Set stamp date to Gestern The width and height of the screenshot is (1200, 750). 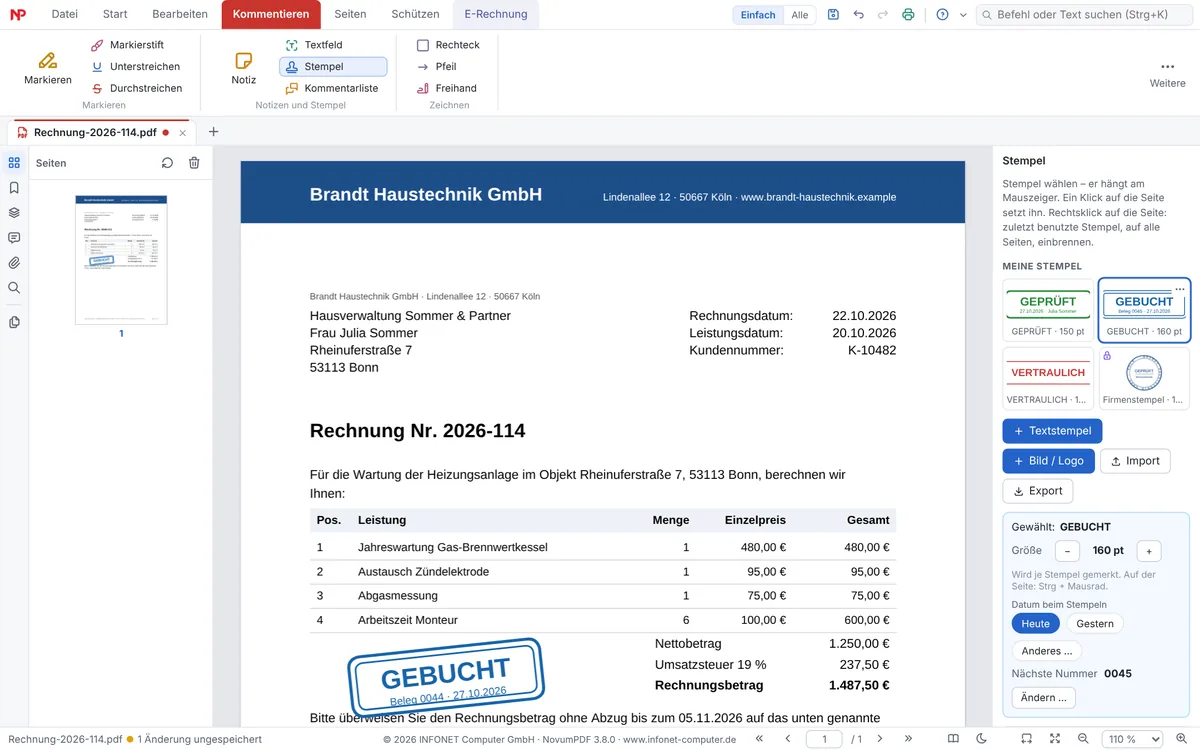[x=1095, y=623]
